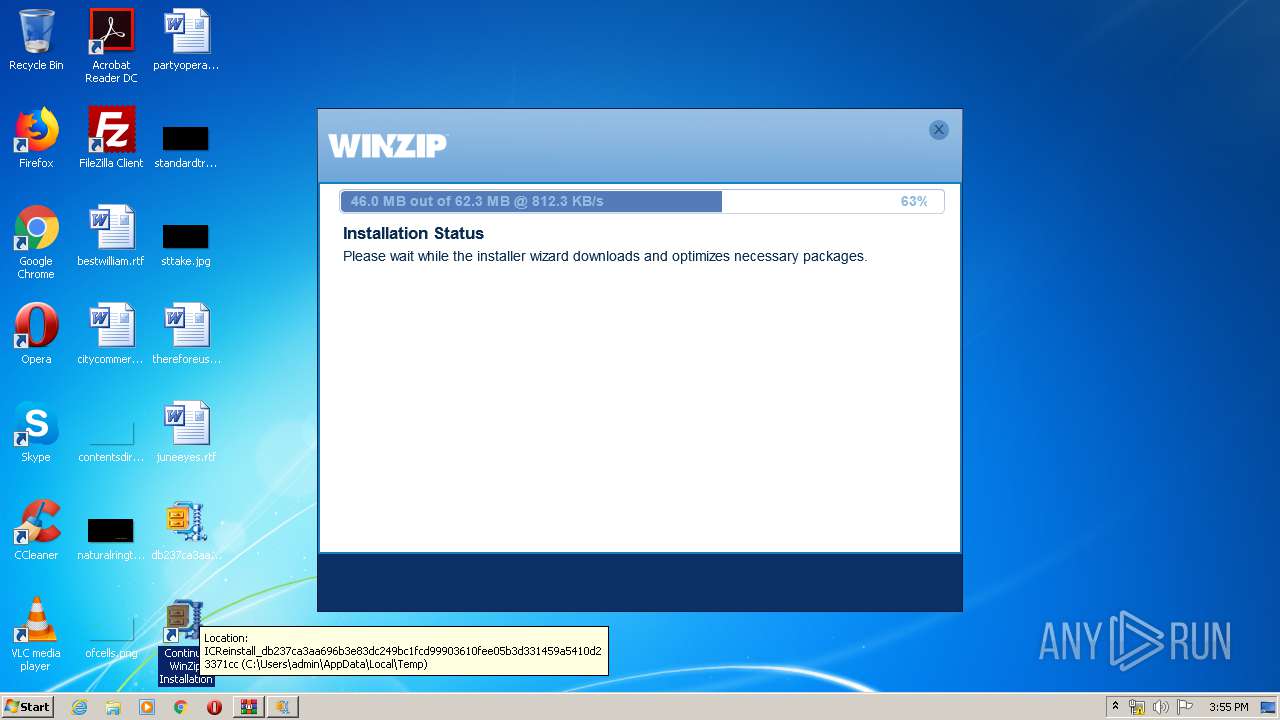Open the Recycle Bin desktop icon
Viewport: 1280px width, 720px height.
pyautogui.click(x=36, y=40)
